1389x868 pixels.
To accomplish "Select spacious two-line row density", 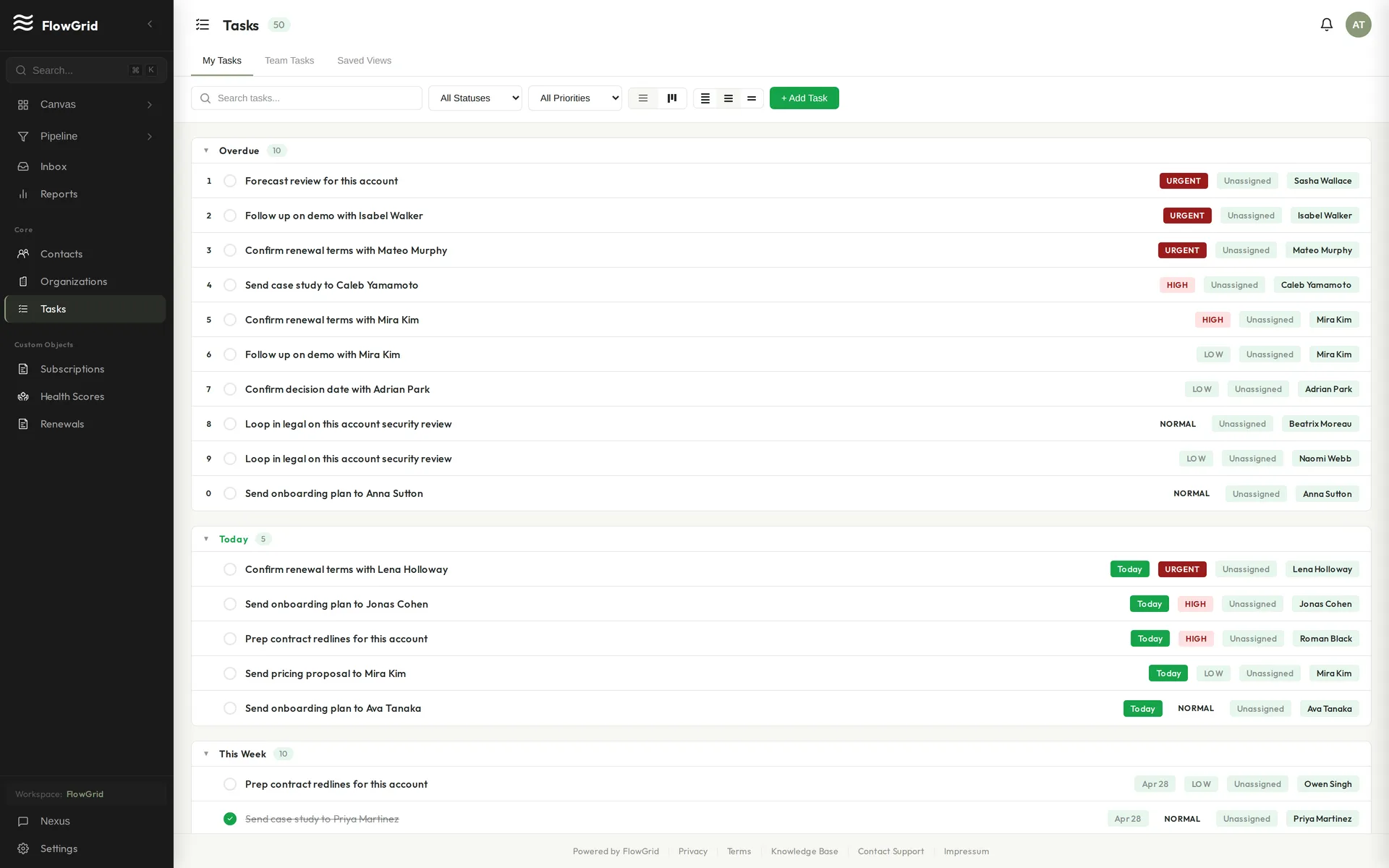I will pos(752,98).
